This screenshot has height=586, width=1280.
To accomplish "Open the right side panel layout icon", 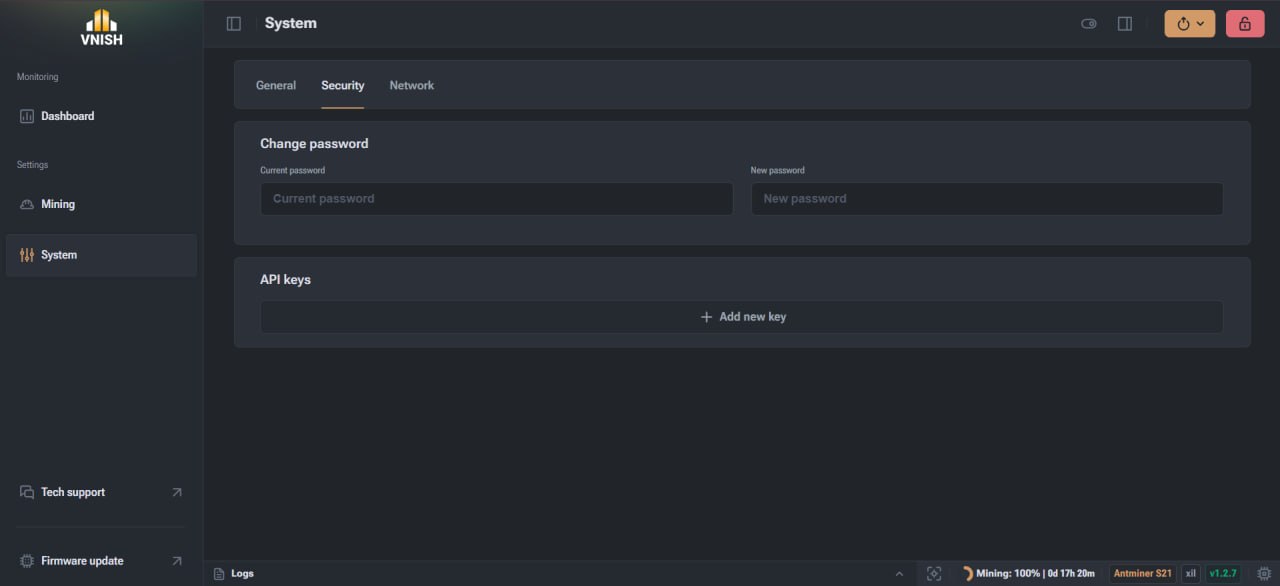I will point(1125,24).
